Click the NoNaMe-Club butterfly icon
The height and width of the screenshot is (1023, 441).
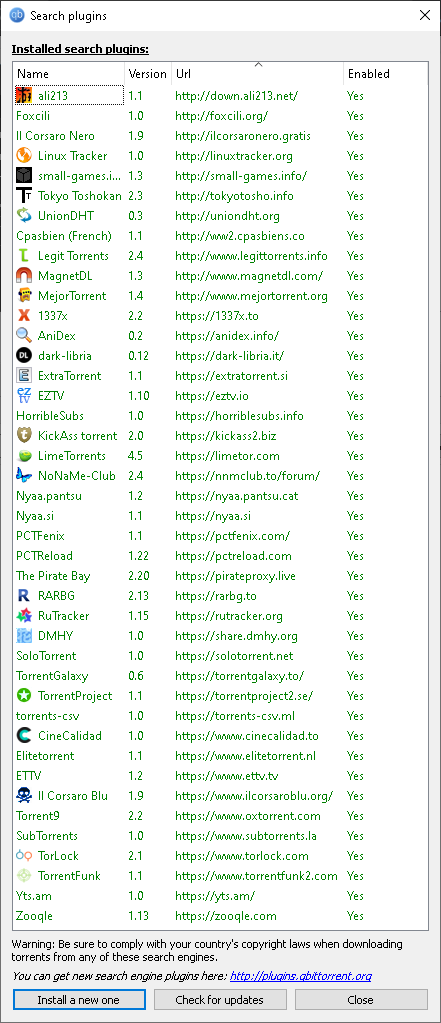click(x=23, y=476)
